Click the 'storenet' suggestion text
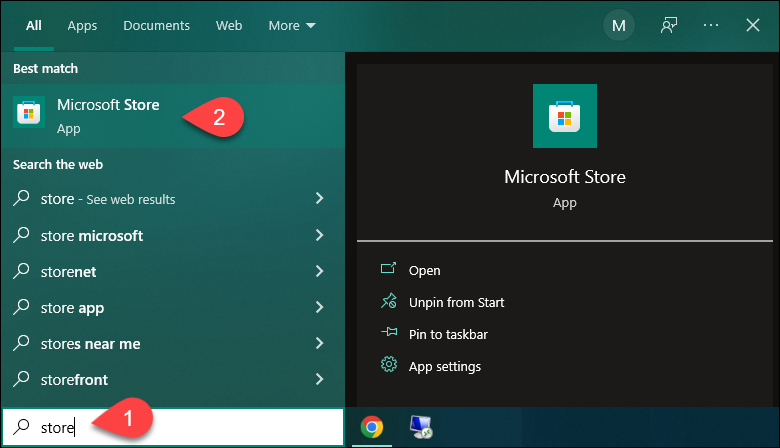780x448 pixels. (68, 272)
